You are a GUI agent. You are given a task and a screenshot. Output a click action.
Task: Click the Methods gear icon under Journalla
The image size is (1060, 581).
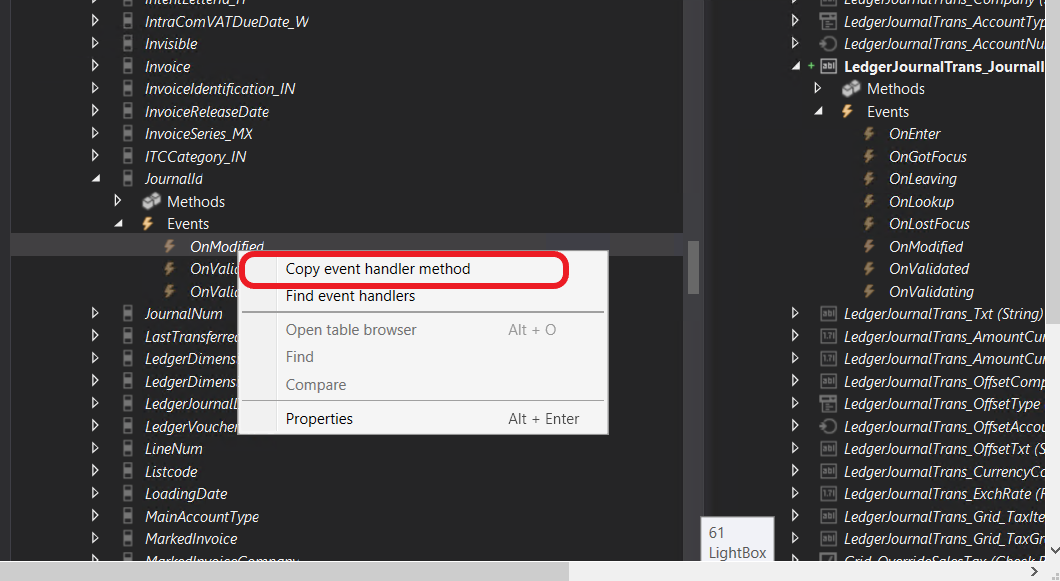(150, 201)
